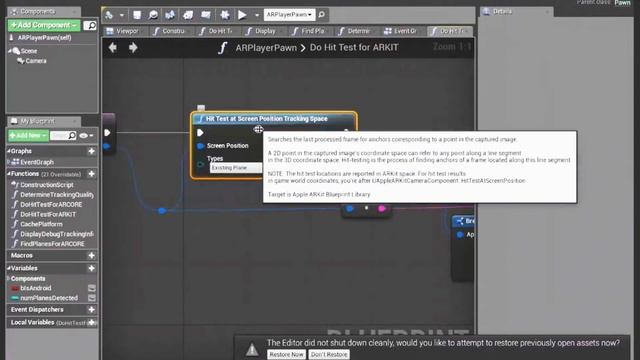Add a new graph with Graphs plus

coord(91,151)
